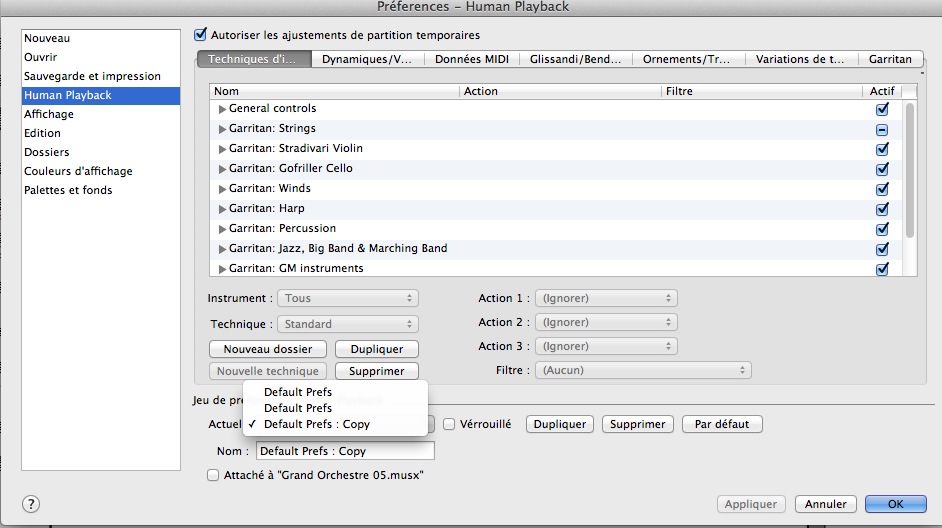Switch to the Données MIDI tab

click(471, 59)
